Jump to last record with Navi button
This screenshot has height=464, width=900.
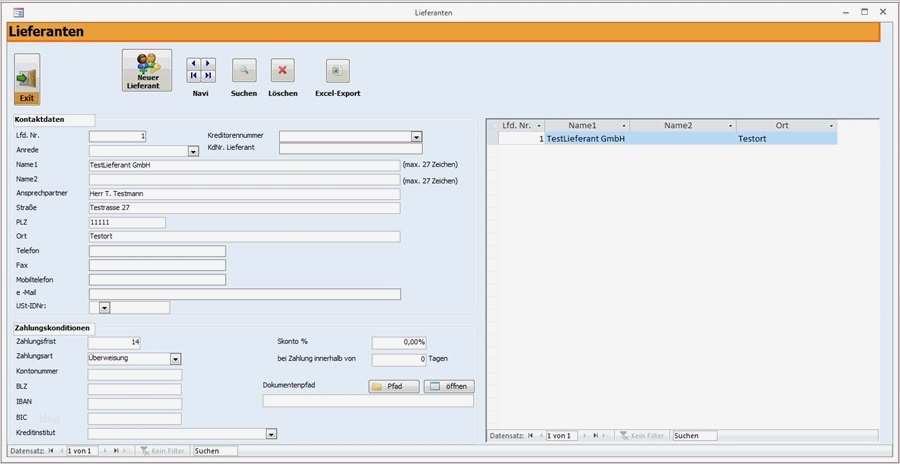click(x=208, y=75)
